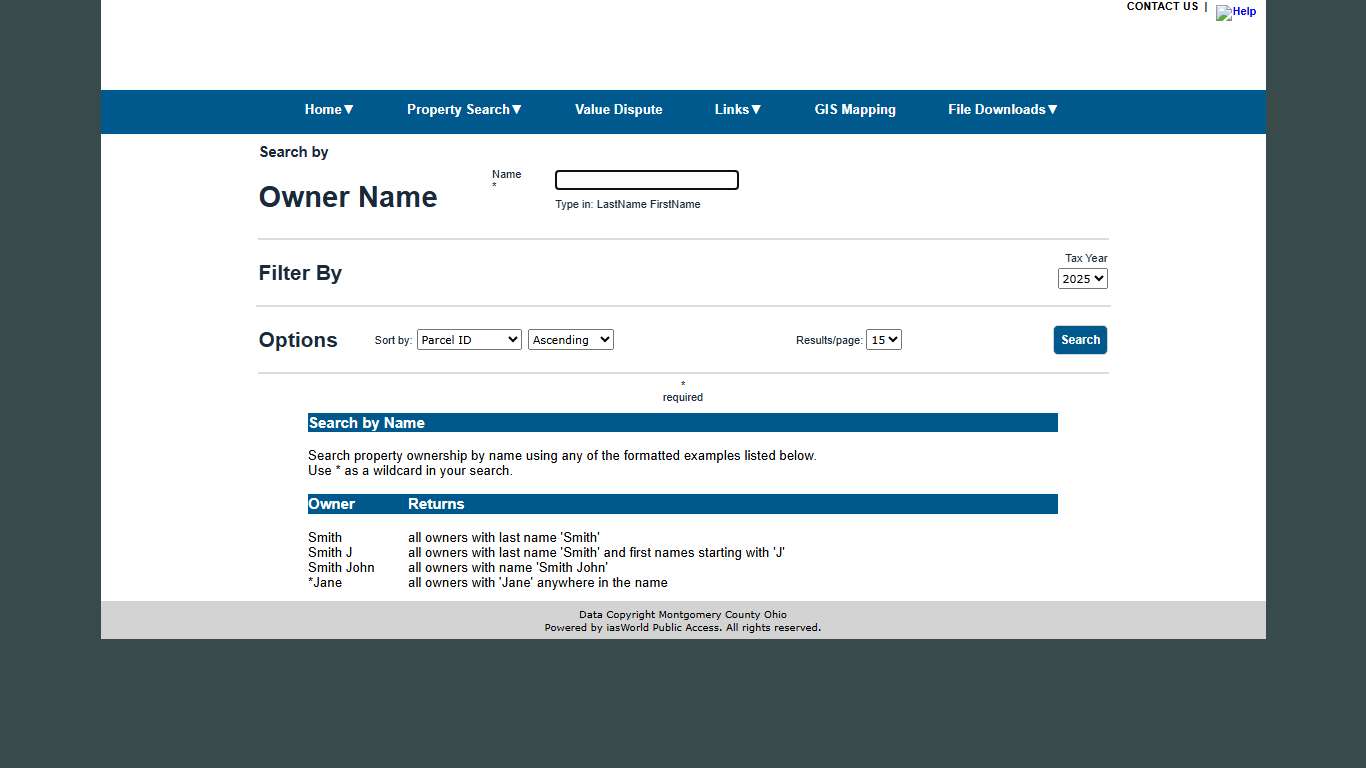The width and height of the screenshot is (1366, 768).
Task: Click the Owner Name heading
Action: pyautogui.click(x=347, y=197)
